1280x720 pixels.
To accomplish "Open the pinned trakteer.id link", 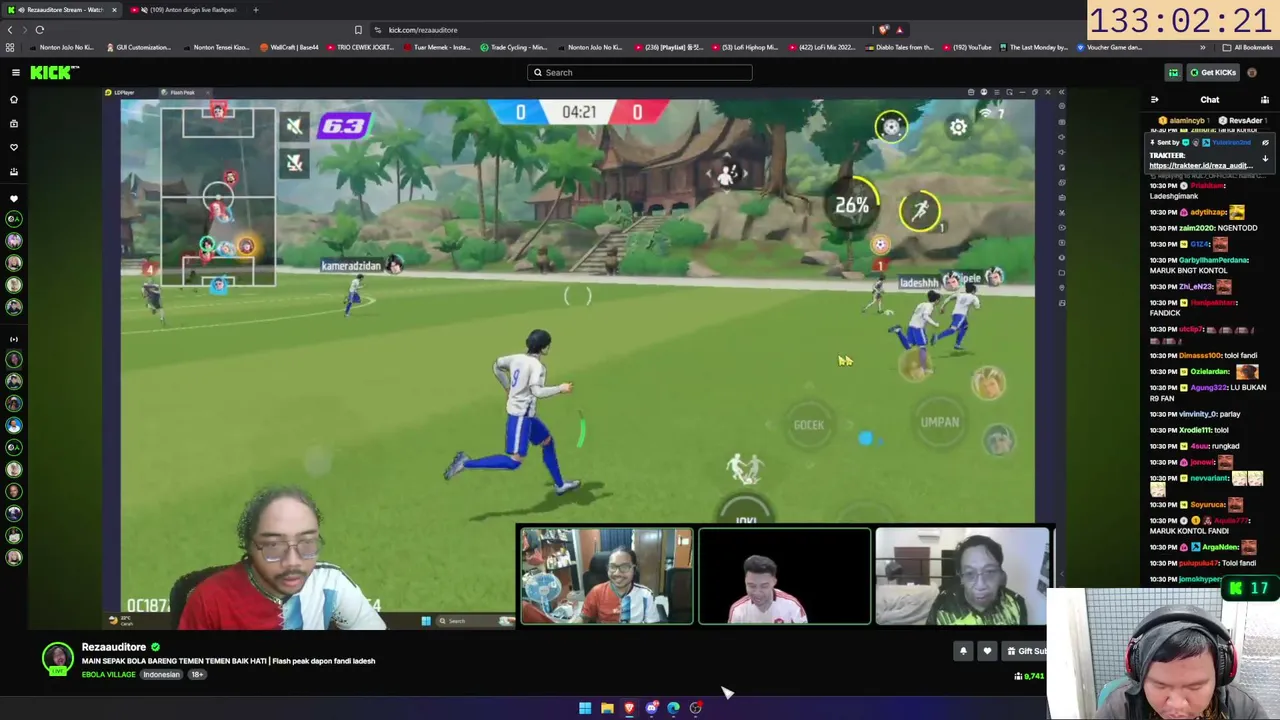I will 1200,166.
